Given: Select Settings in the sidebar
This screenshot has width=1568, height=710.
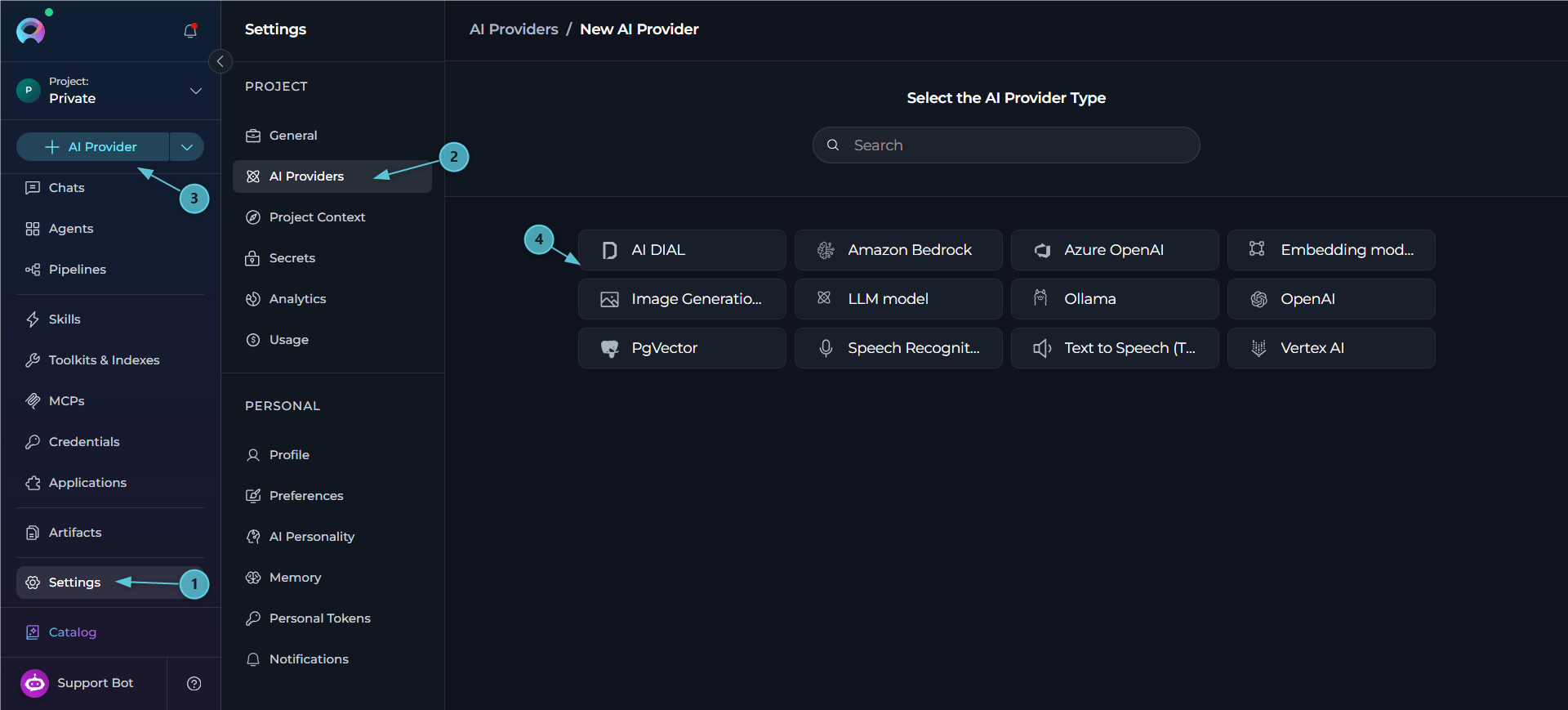Looking at the screenshot, I should tap(110, 583).
